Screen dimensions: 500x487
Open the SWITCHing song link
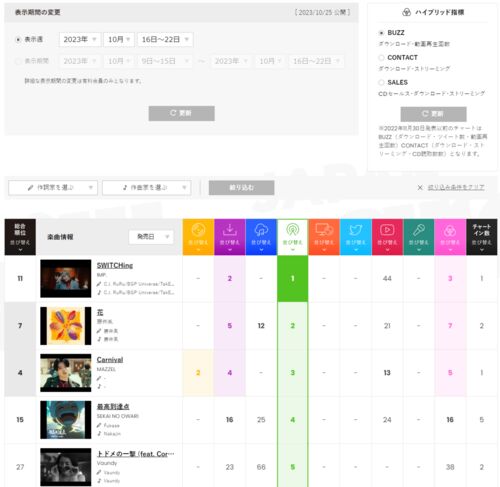click(x=115, y=265)
